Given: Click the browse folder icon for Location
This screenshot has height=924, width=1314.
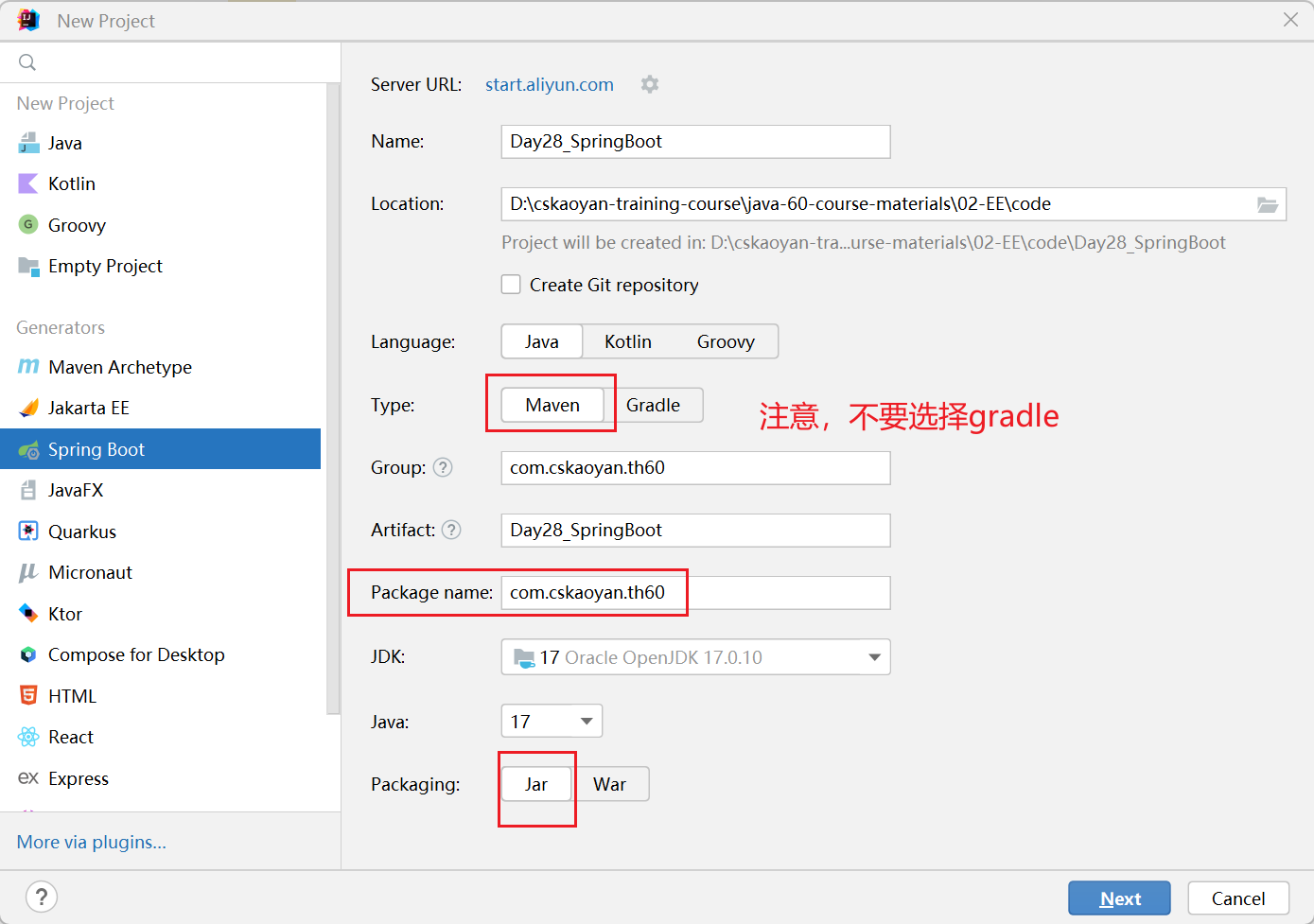Looking at the screenshot, I should (x=1268, y=204).
